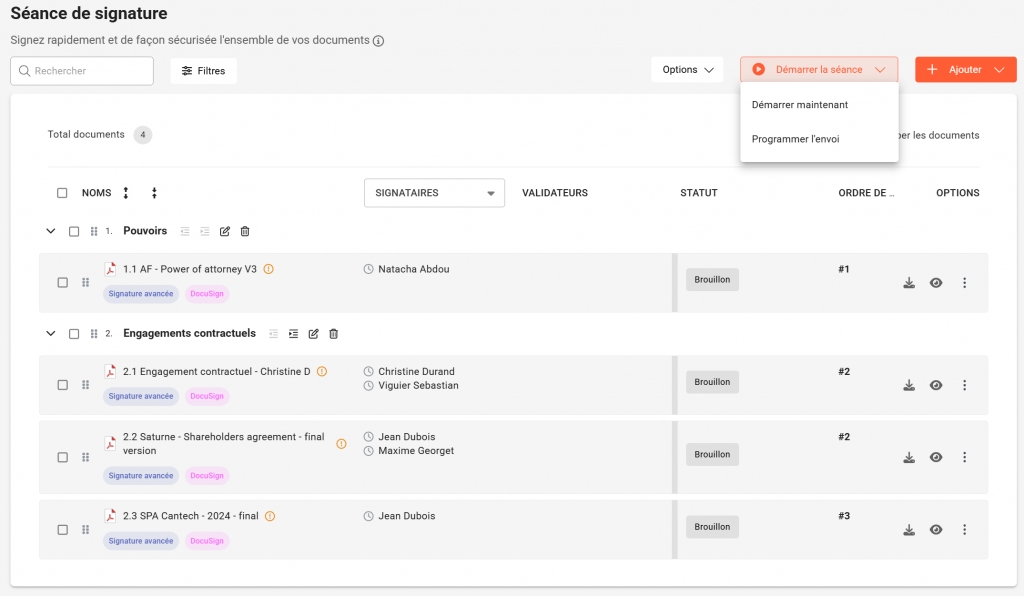
Task: Select Programmer l'envoi menu item
Action: click(x=795, y=139)
